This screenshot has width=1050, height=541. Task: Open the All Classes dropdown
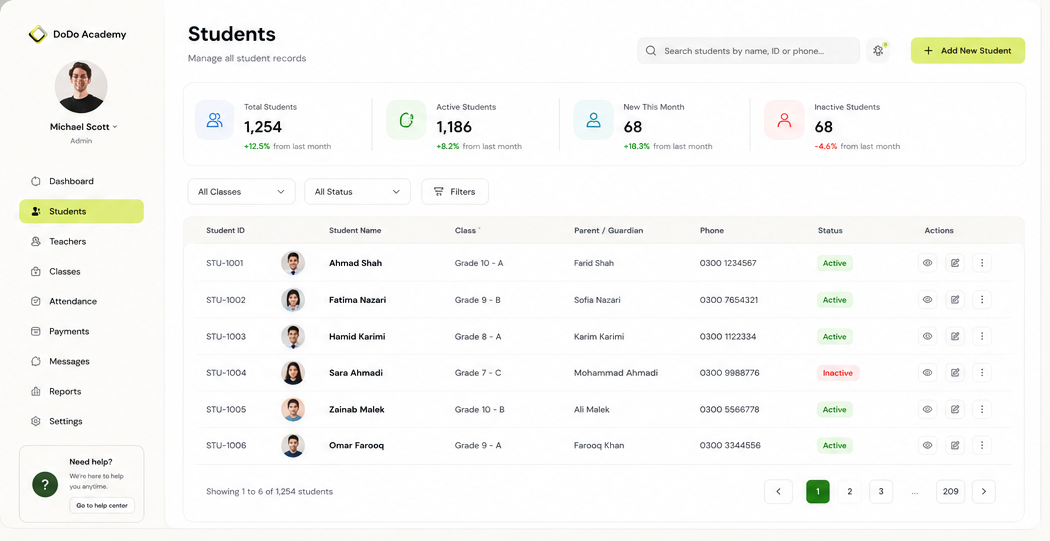point(241,191)
